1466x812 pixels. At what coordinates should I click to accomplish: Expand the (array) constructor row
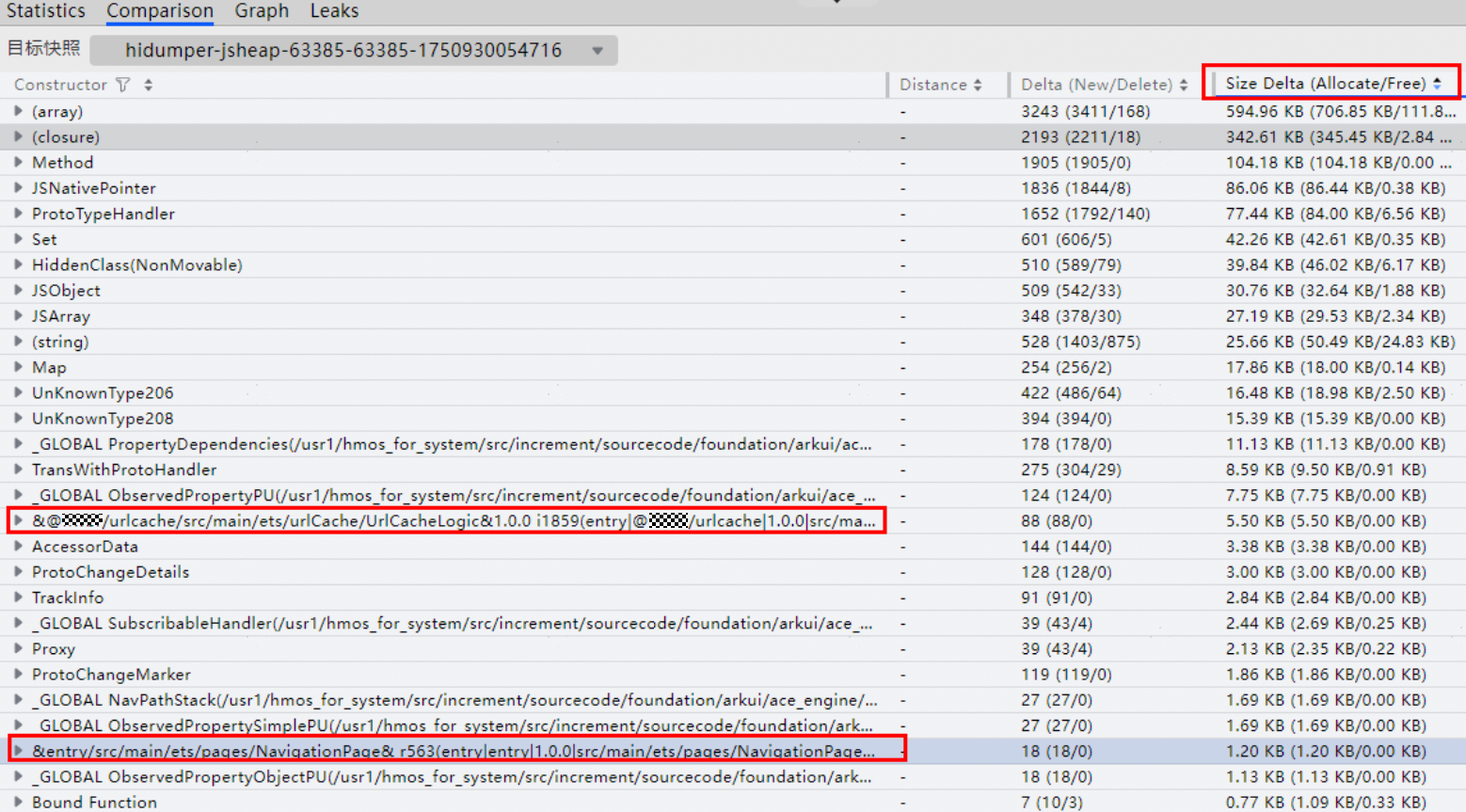18,111
